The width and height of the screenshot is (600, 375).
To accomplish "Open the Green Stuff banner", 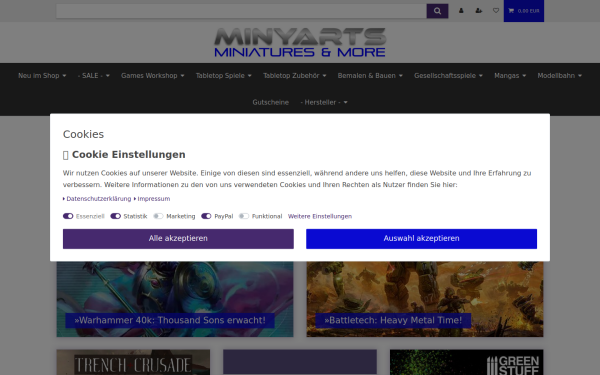I will tap(466, 362).
